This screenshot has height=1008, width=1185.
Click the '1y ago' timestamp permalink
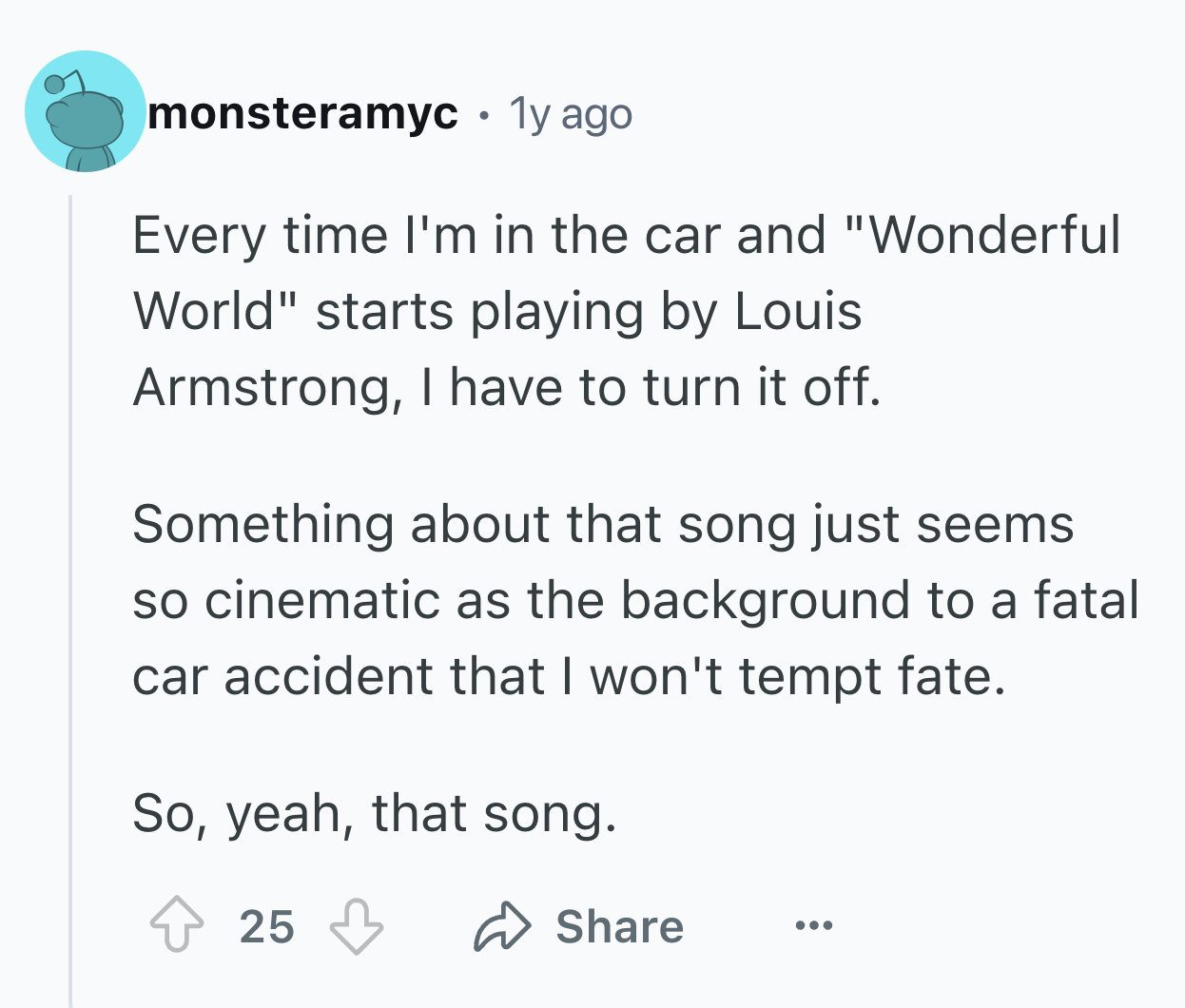(571, 115)
